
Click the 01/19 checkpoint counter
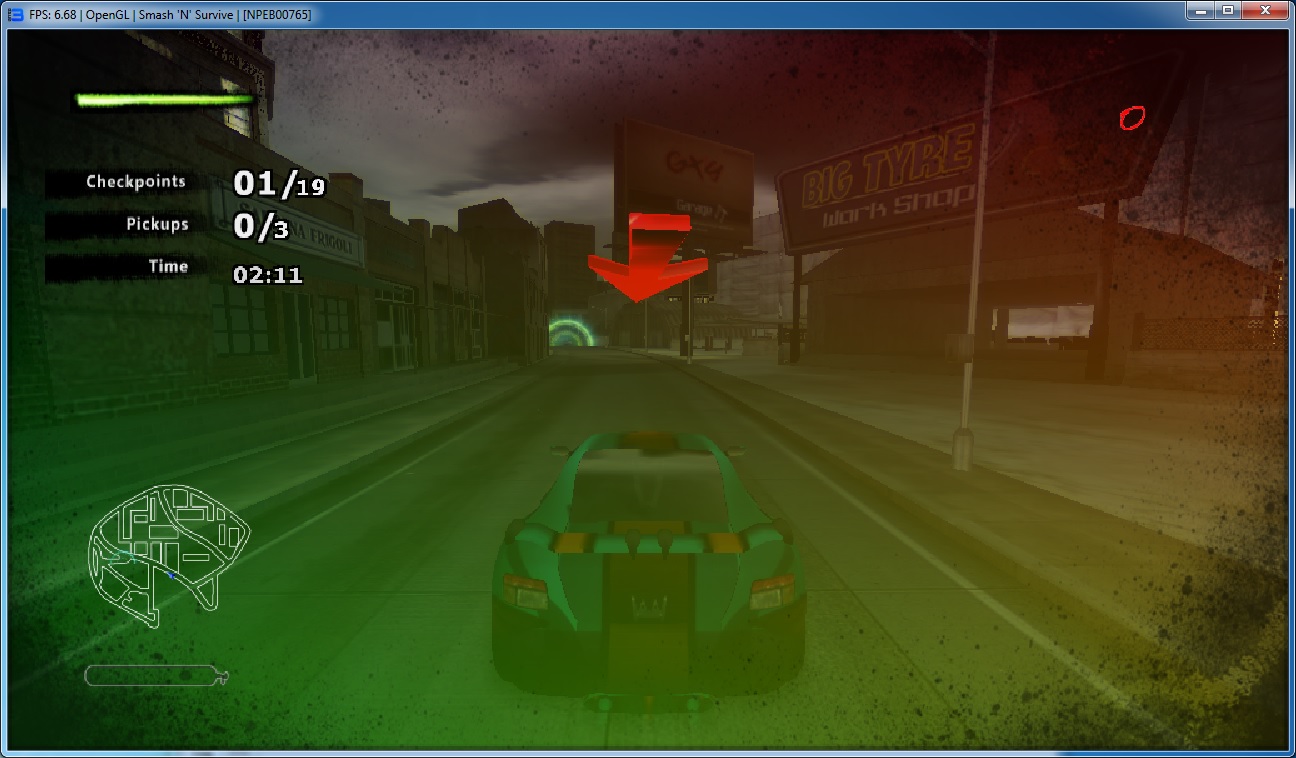[279, 184]
